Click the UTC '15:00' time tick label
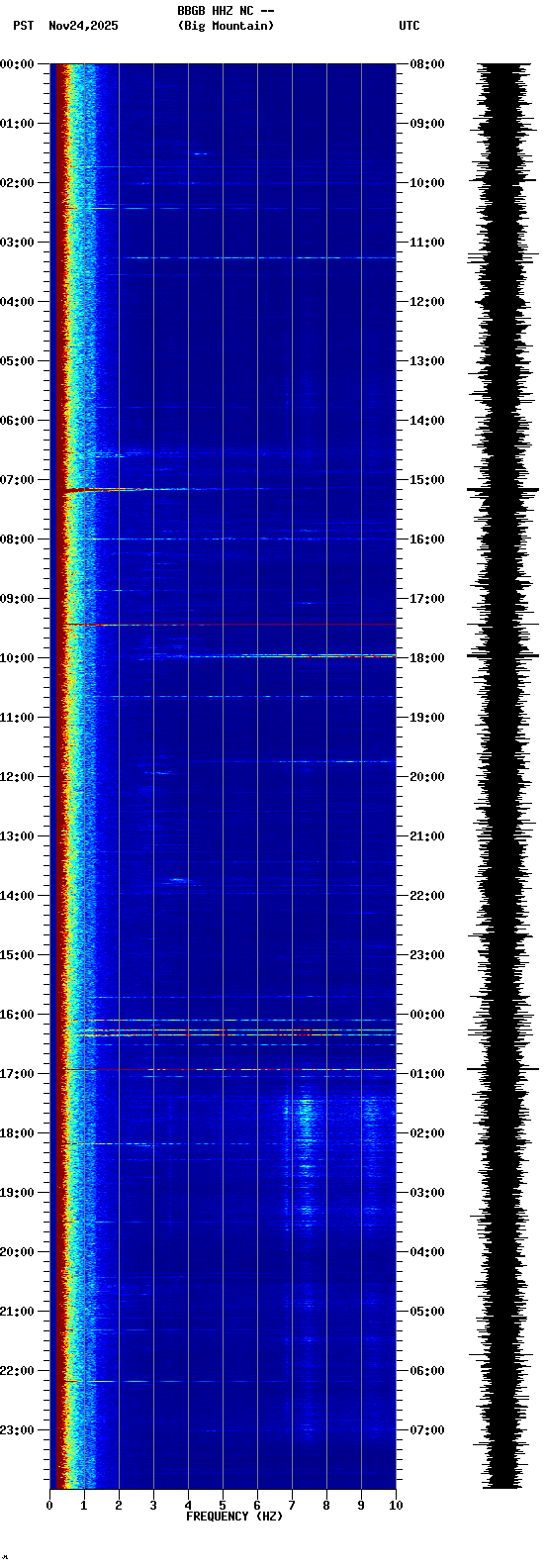 [426, 480]
